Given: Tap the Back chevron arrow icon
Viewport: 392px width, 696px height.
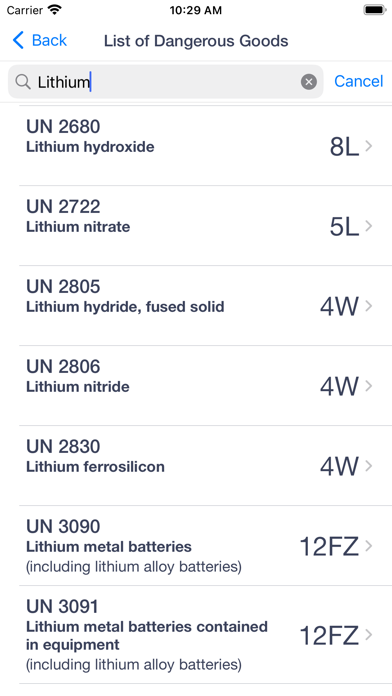Looking at the screenshot, I should [18, 40].
